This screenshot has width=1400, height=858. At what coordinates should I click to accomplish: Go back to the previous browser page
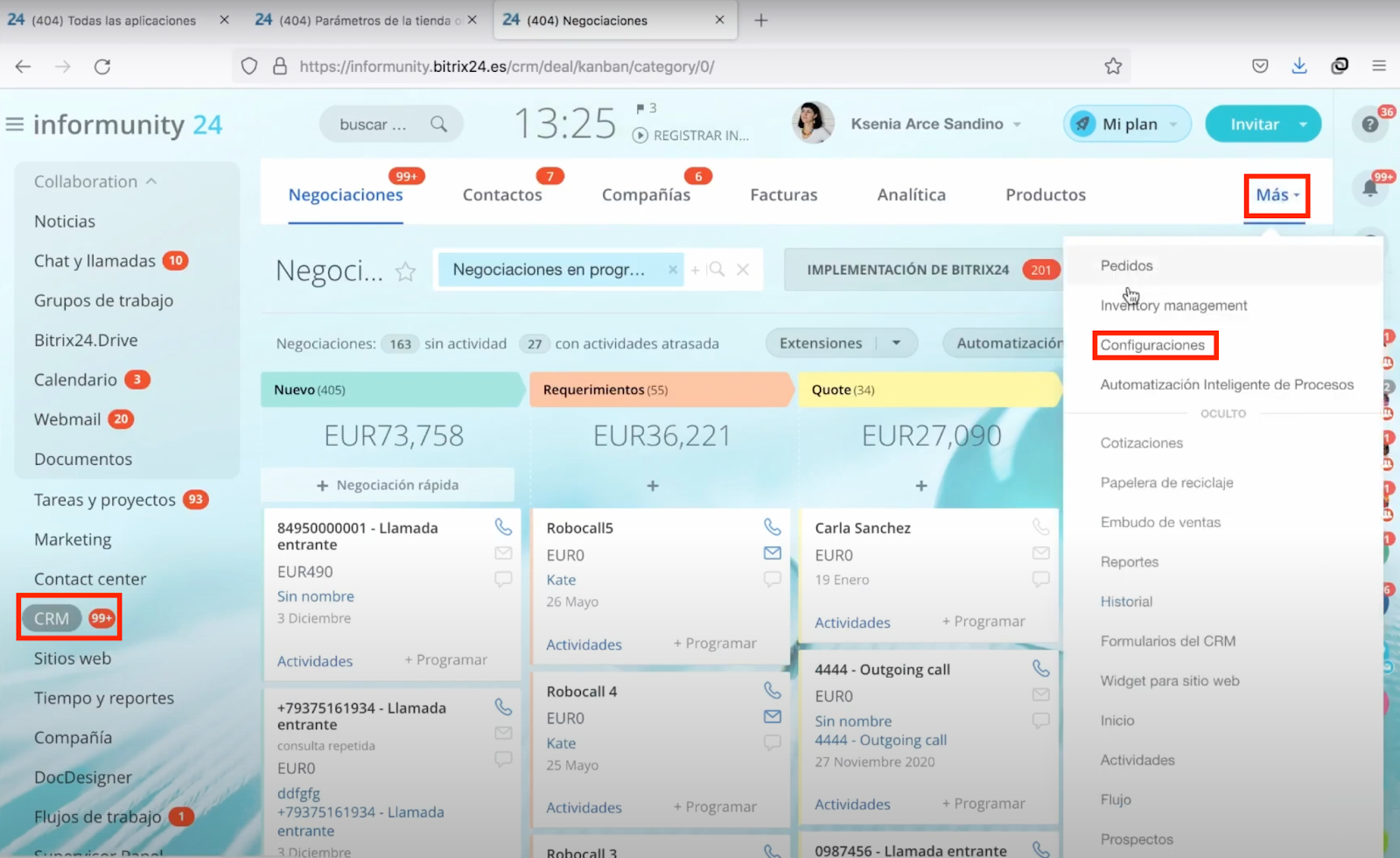24,67
